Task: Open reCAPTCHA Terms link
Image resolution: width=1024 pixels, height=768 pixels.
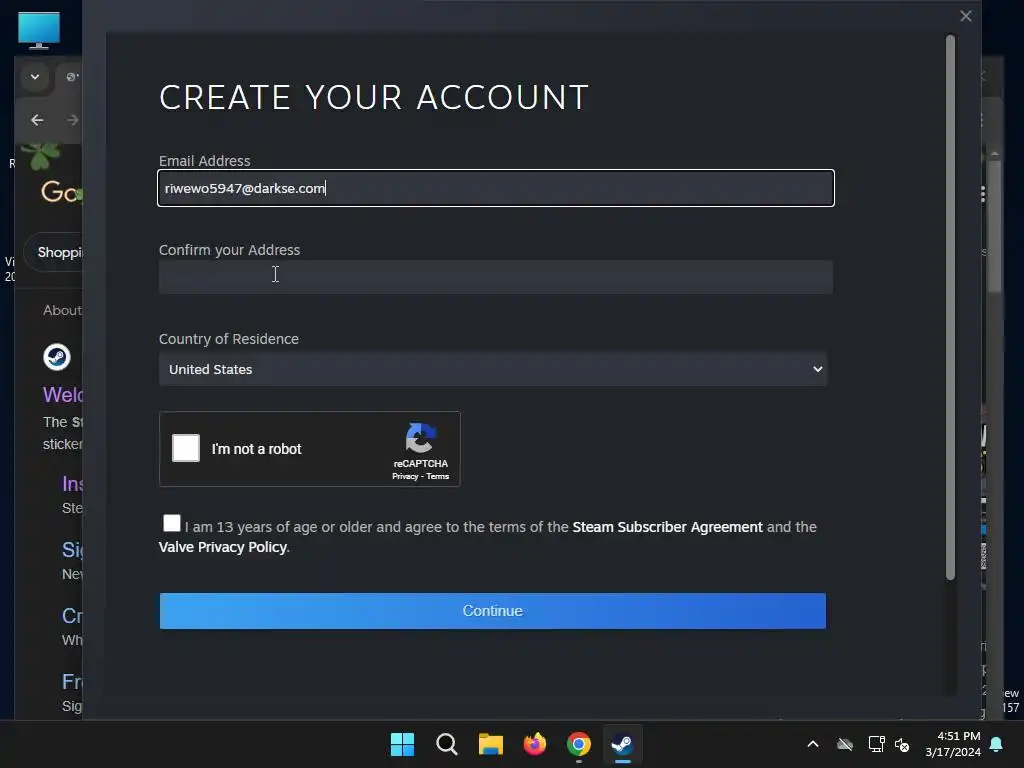Action: (438, 477)
